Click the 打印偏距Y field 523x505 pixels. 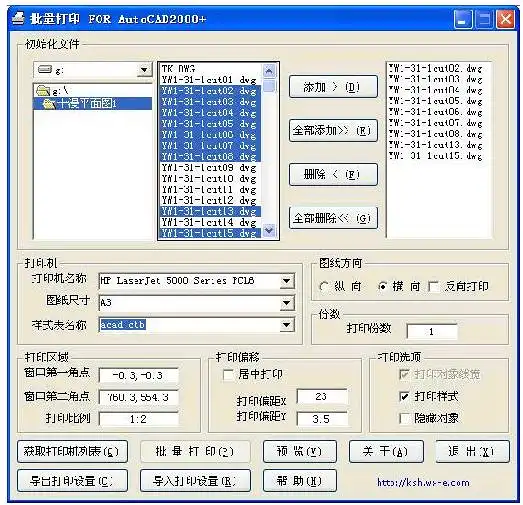(x=322, y=419)
